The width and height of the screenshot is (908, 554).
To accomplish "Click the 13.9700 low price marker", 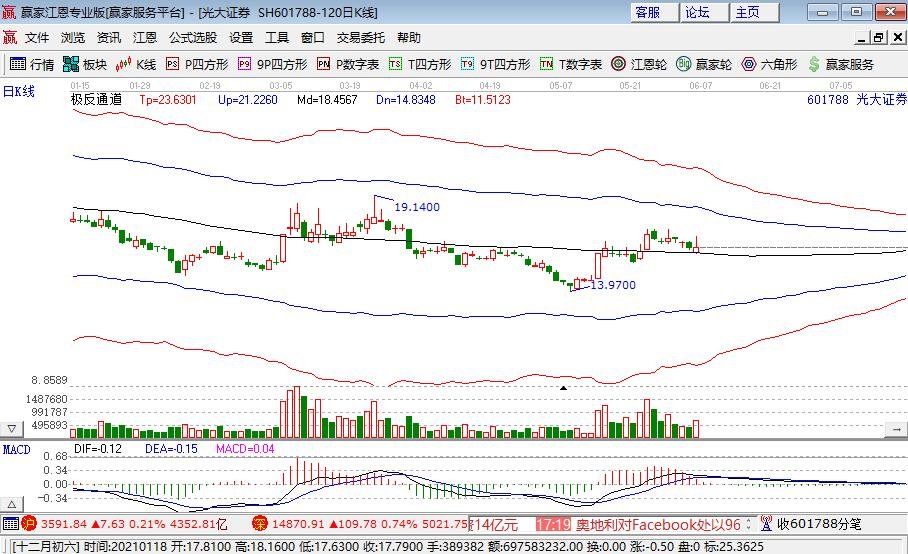I will click(x=613, y=285).
